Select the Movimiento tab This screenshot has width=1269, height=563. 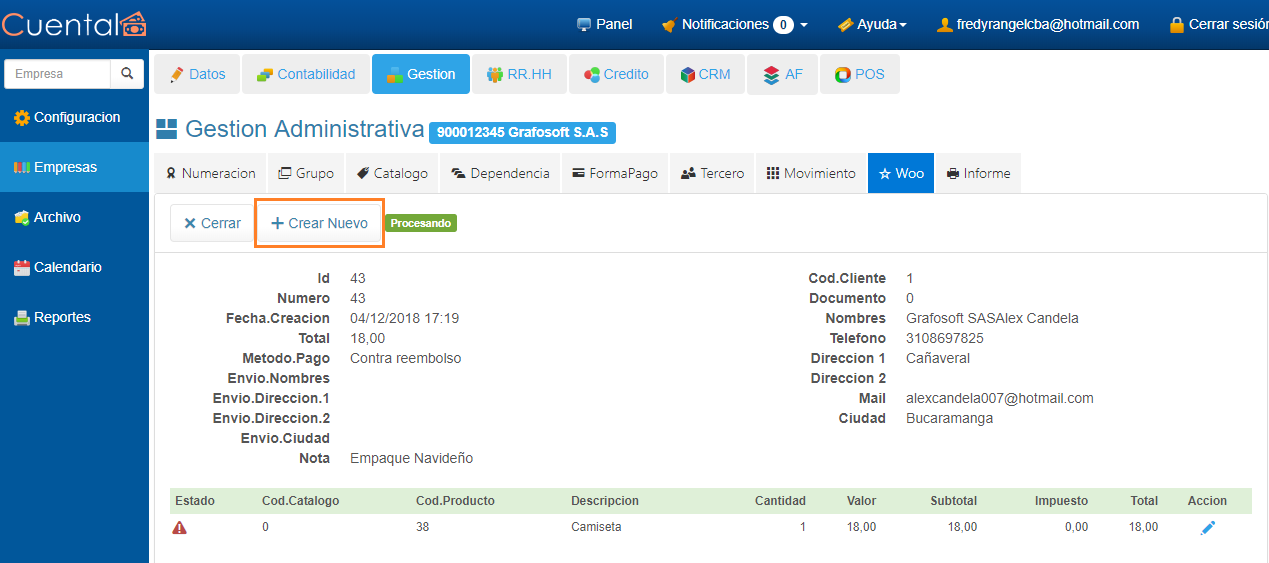(x=811, y=173)
